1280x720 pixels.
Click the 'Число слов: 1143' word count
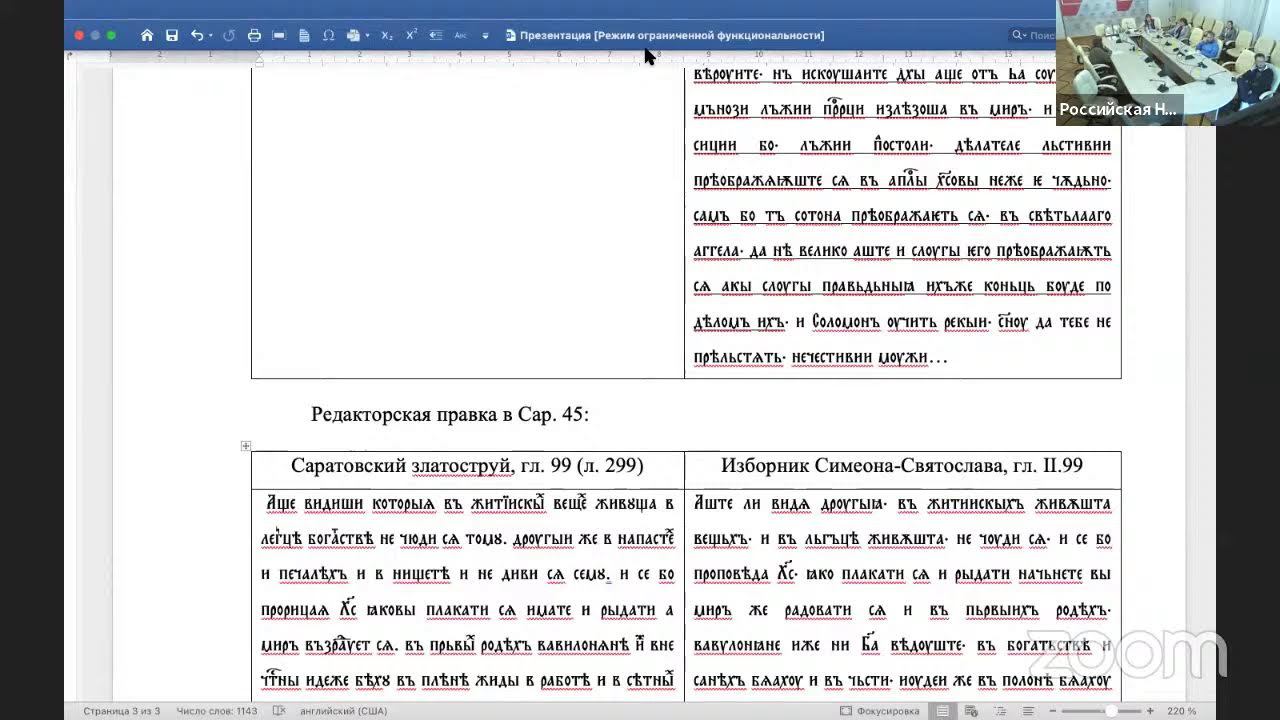[x=217, y=711]
